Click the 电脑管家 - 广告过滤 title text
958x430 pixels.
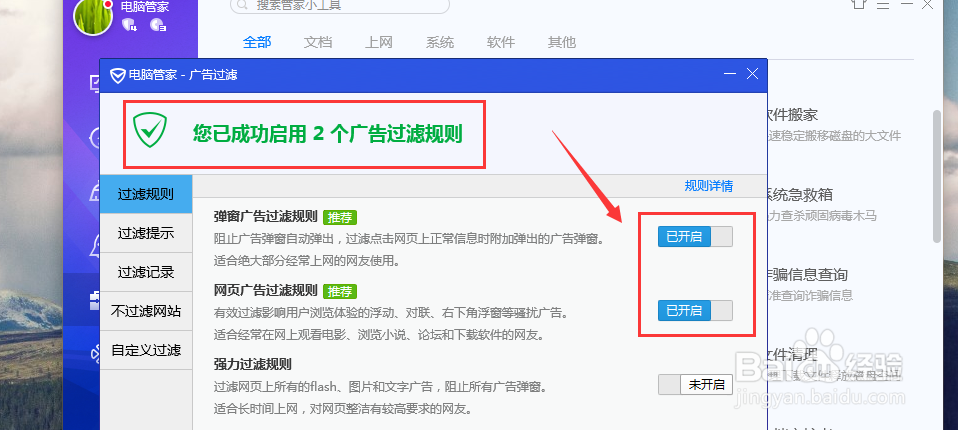pos(183,75)
